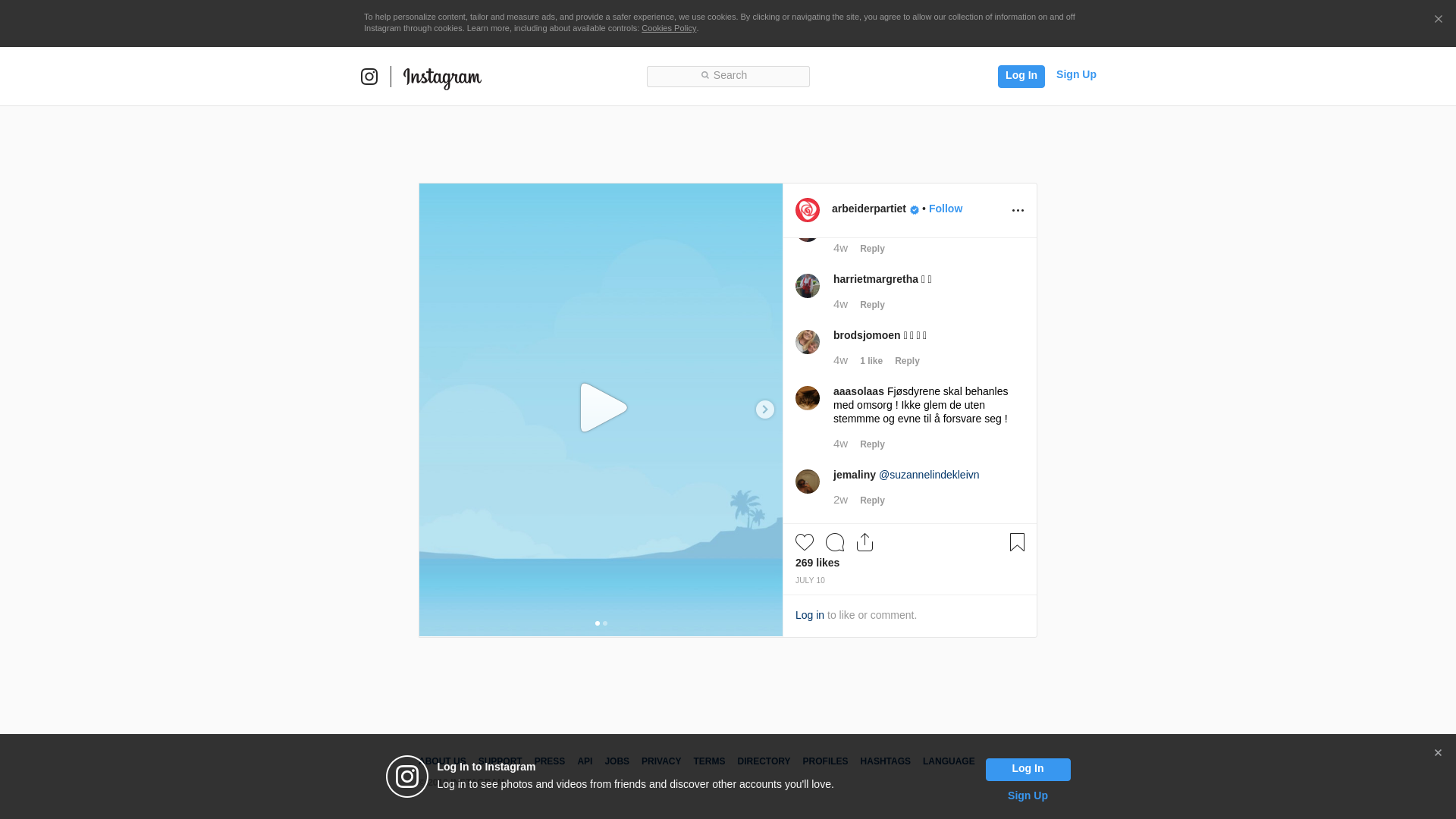The width and height of the screenshot is (1456, 819).
Task: Open the @suzannelindekleivn mention
Action: pyautogui.click(x=928, y=475)
